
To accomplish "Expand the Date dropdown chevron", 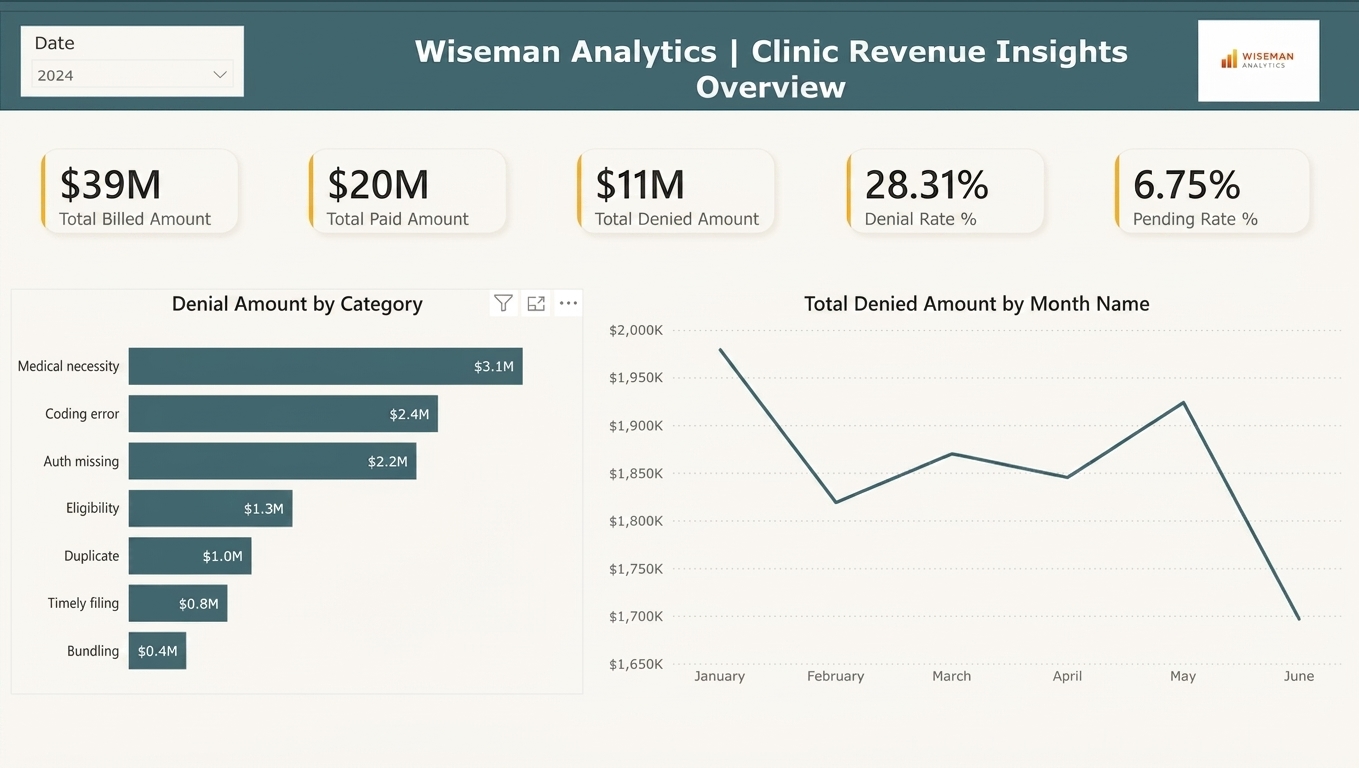I will click(220, 75).
